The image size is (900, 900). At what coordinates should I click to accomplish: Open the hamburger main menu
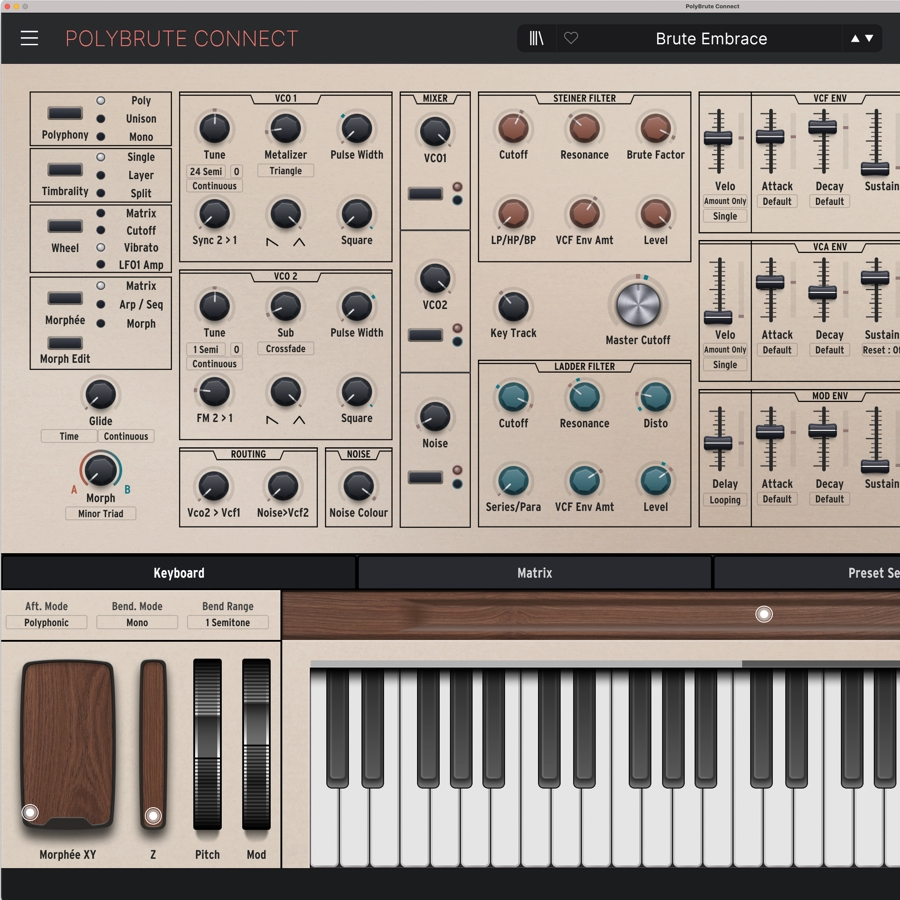(x=29, y=38)
